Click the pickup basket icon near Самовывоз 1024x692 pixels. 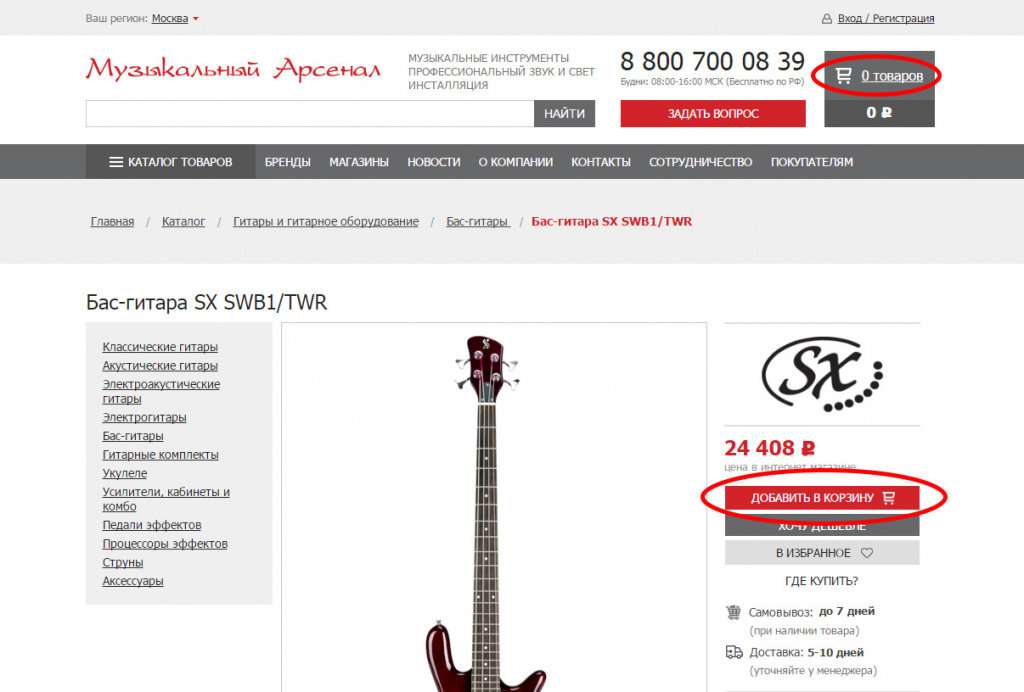[733, 612]
